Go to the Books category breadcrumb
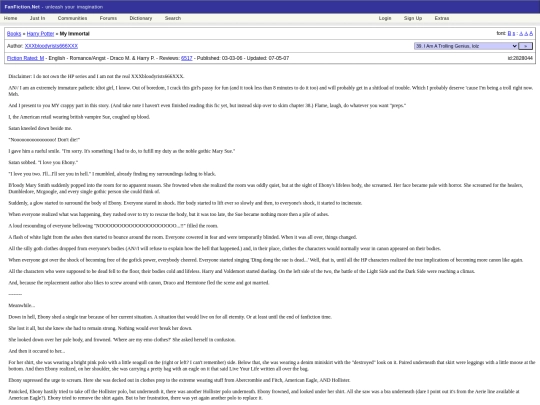 (x=14, y=34)
